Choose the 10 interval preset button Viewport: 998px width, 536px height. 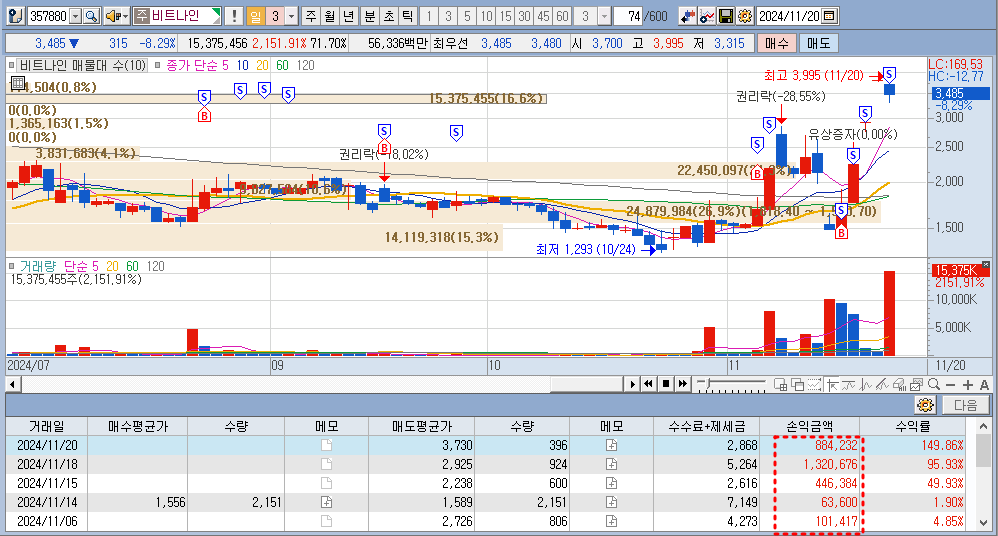point(486,16)
